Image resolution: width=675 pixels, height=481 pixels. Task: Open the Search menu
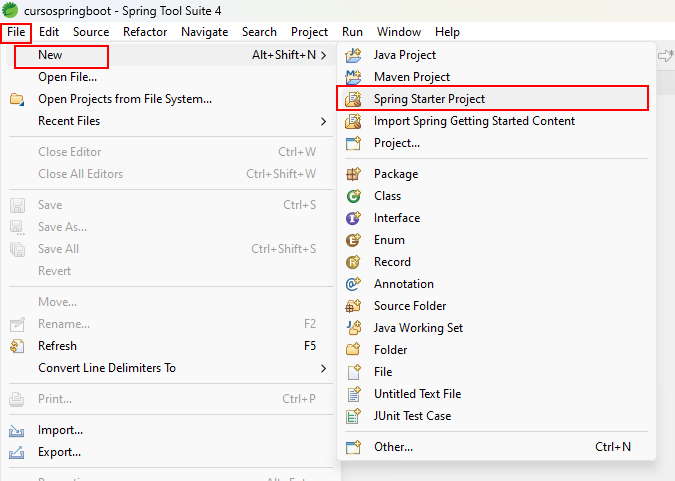[x=259, y=32]
